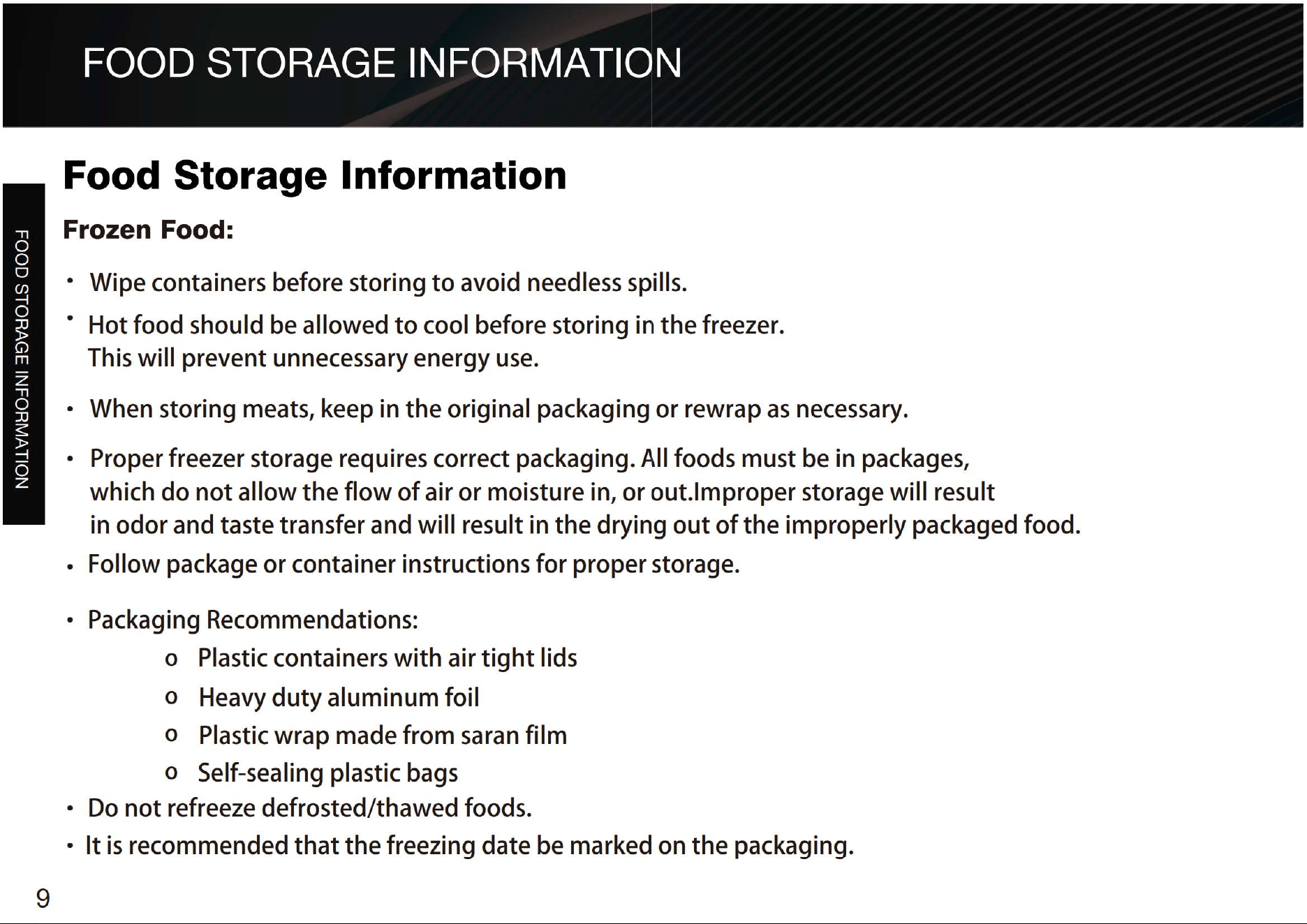Click the When storing meats bullet text
The image size is (1307, 924).
coord(499,409)
